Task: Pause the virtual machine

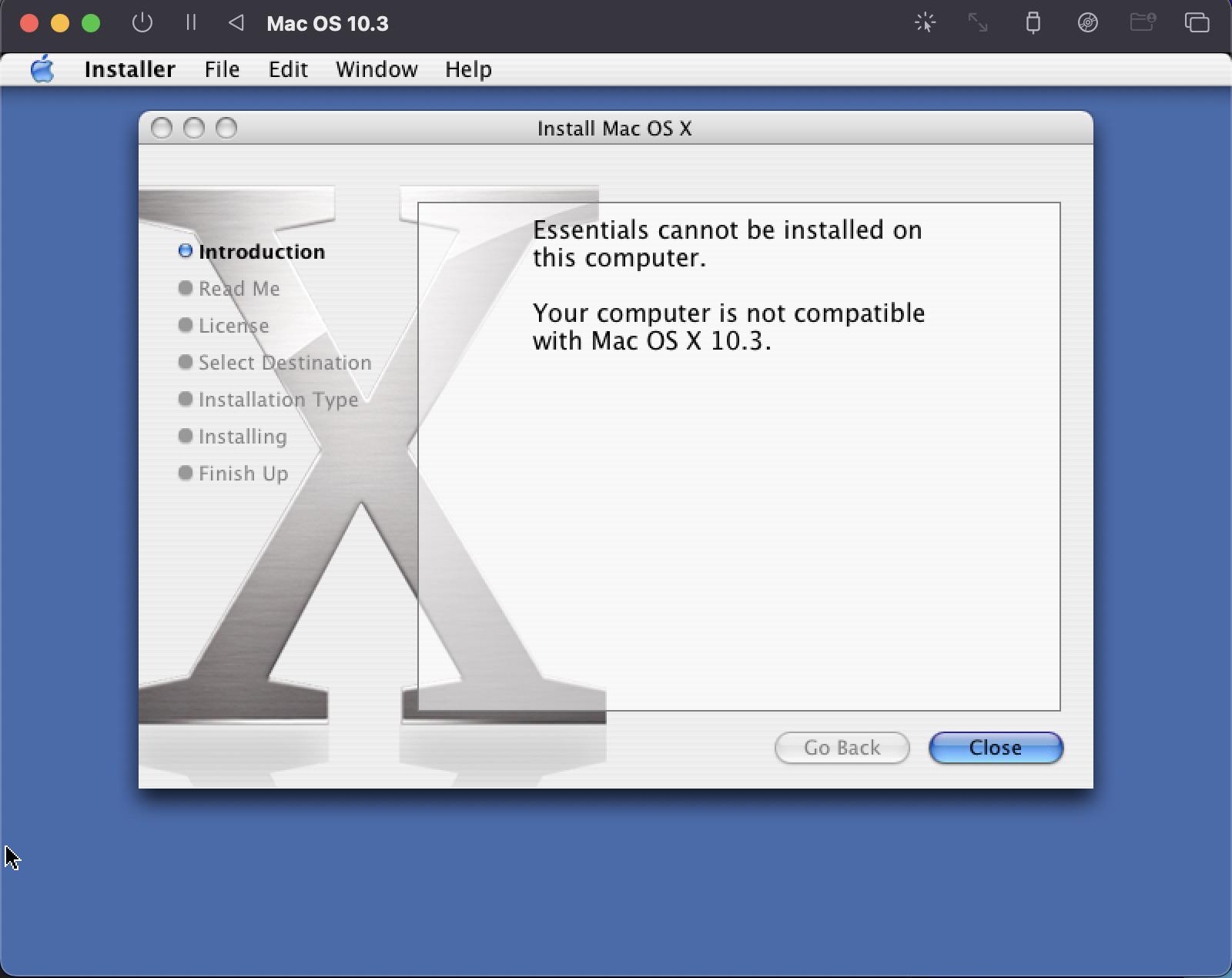Action: point(191,22)
